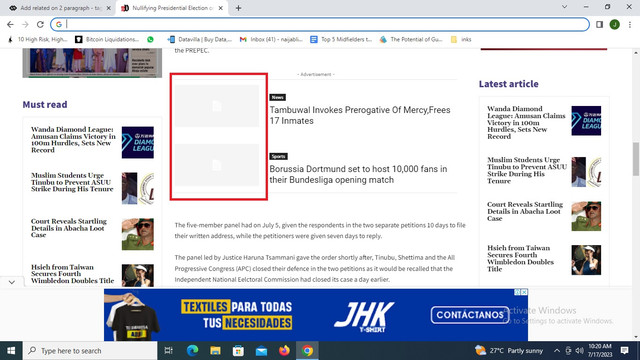Go back to the previous page
640x360 pixels.
10,24
